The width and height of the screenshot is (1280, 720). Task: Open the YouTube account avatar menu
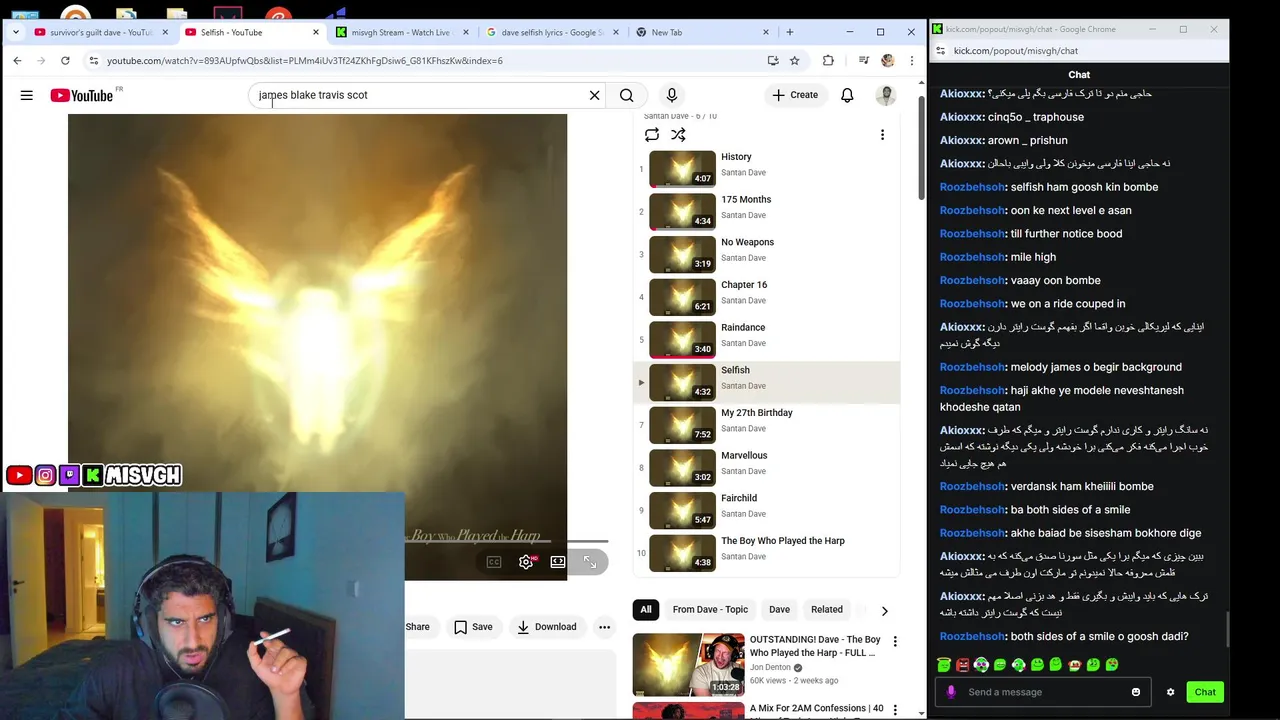pos(886,95)
